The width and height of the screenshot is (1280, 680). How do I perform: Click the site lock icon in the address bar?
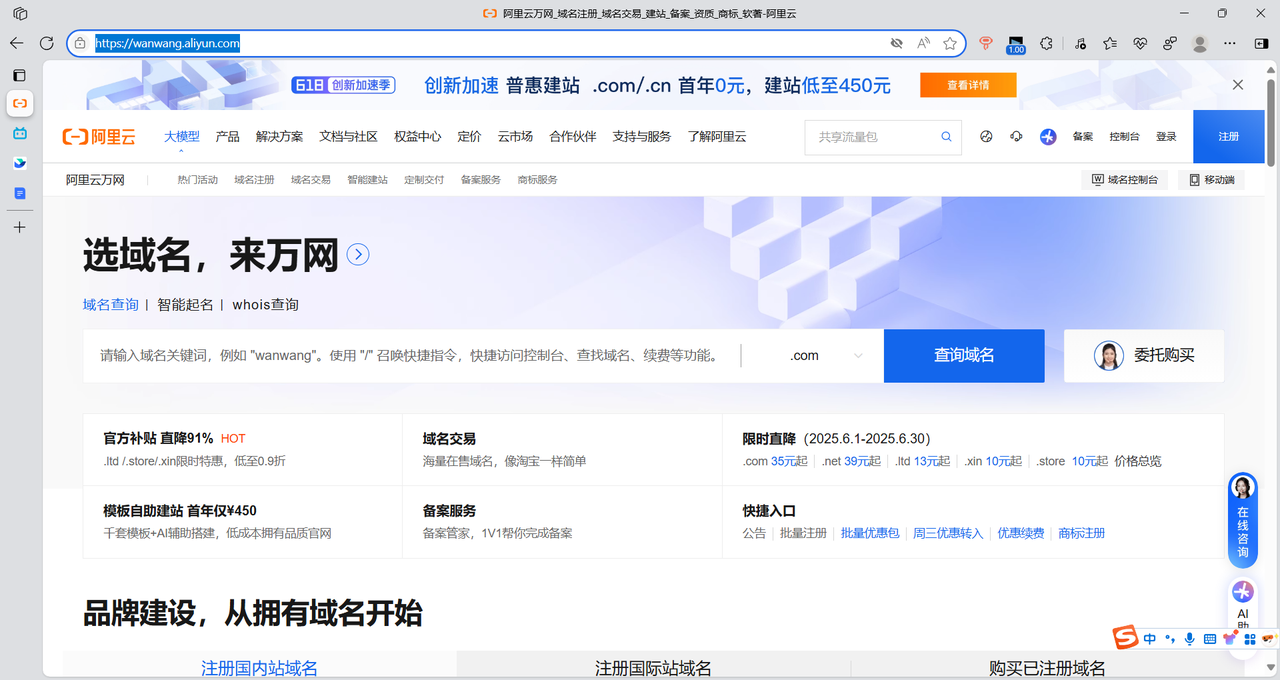coord(80,43)
